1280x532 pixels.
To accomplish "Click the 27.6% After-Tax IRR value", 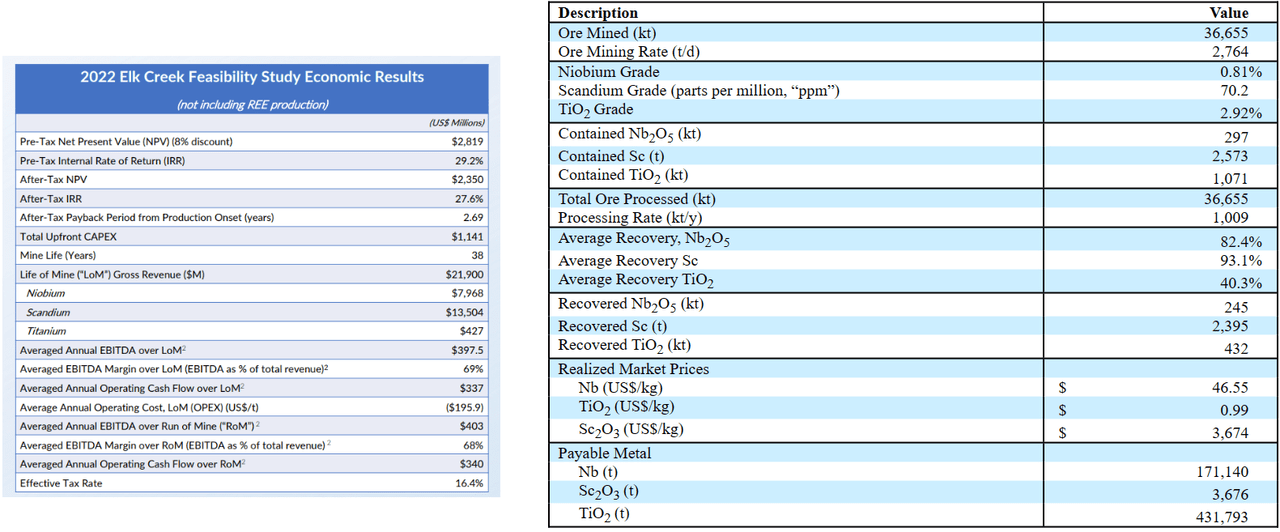I will click(469, 199).
